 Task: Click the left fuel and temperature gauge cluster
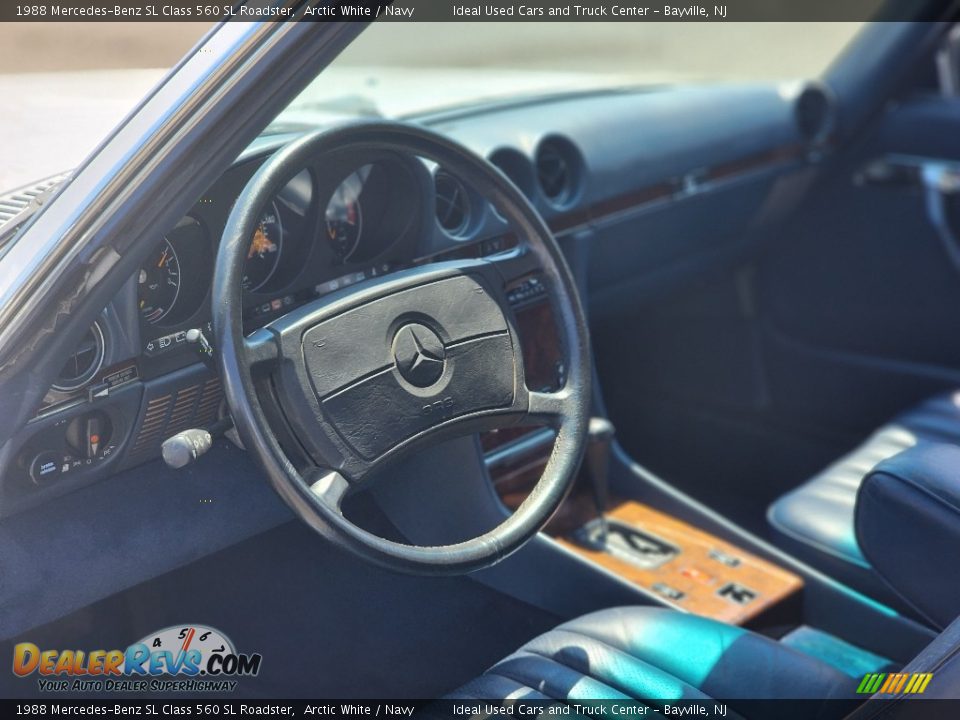(158, 282)
